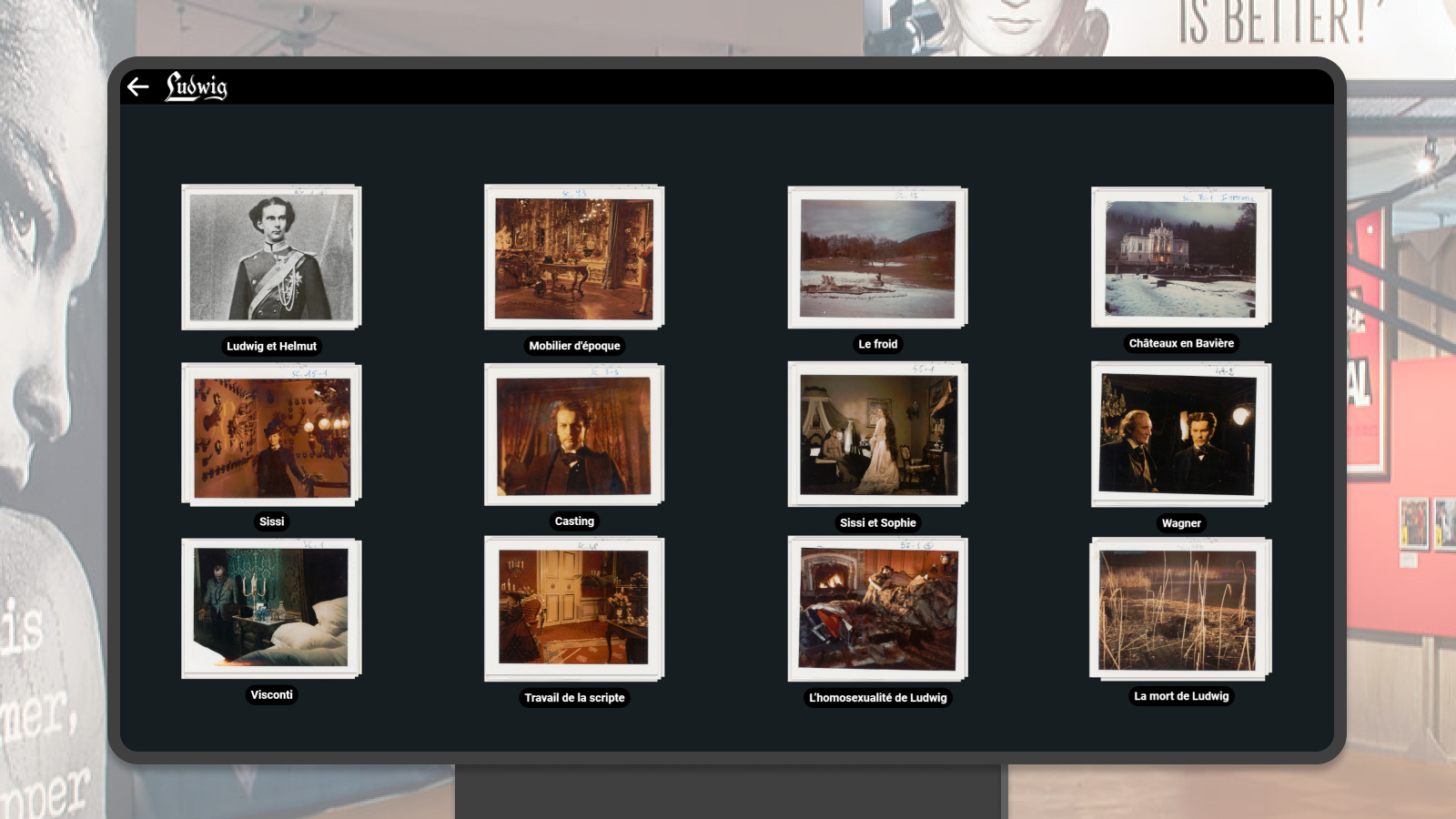Open the Casting portrait thumbnail
Image resolution: width=1456 pixels, height=819 pixels.
tap(574, 434)
